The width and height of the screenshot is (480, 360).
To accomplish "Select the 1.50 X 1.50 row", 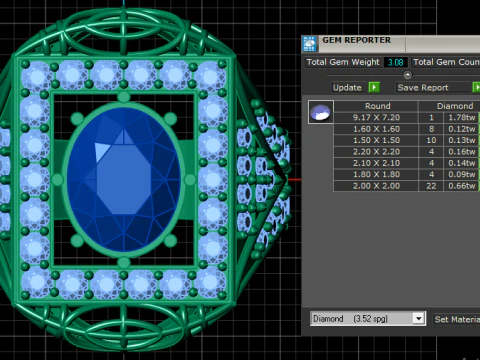I will pyautogui.click(x=407, y=140).
